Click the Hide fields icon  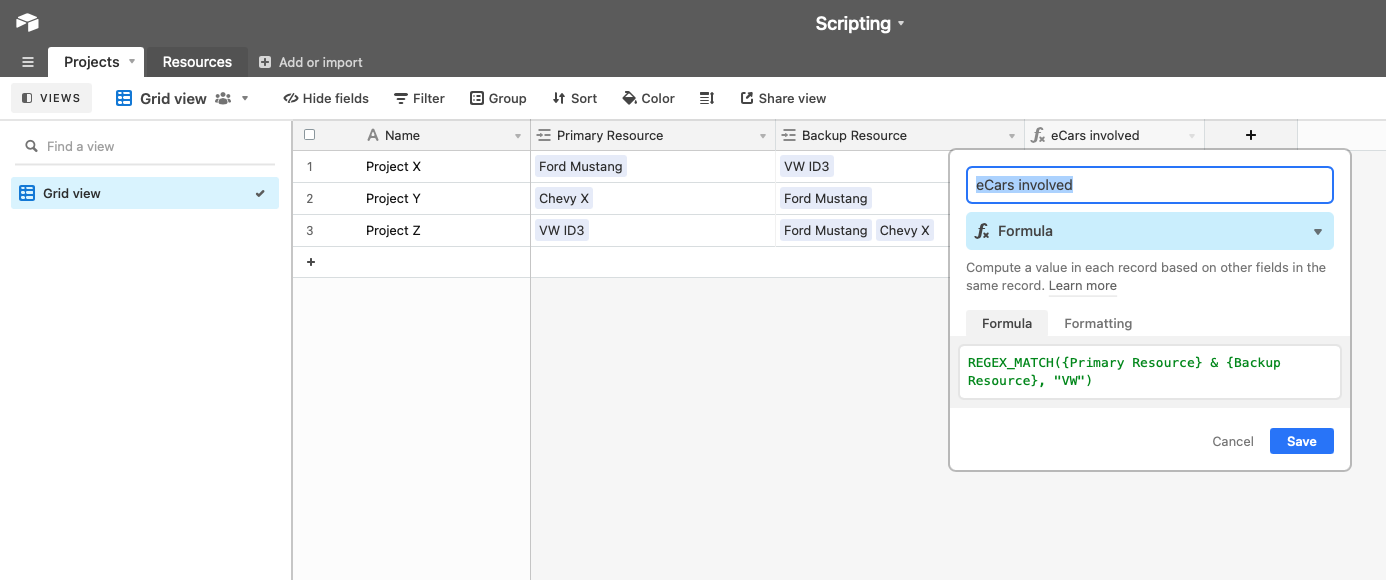coord(291,98)
